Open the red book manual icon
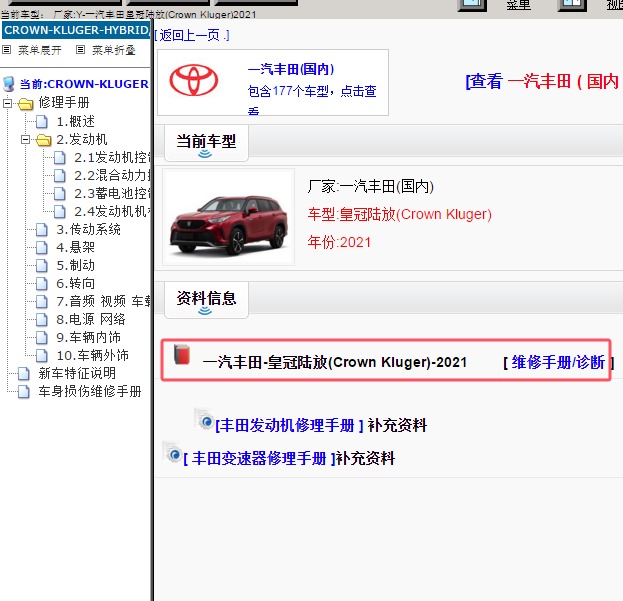The width and height of the screenshot is (623, 601). pos(182,355)
